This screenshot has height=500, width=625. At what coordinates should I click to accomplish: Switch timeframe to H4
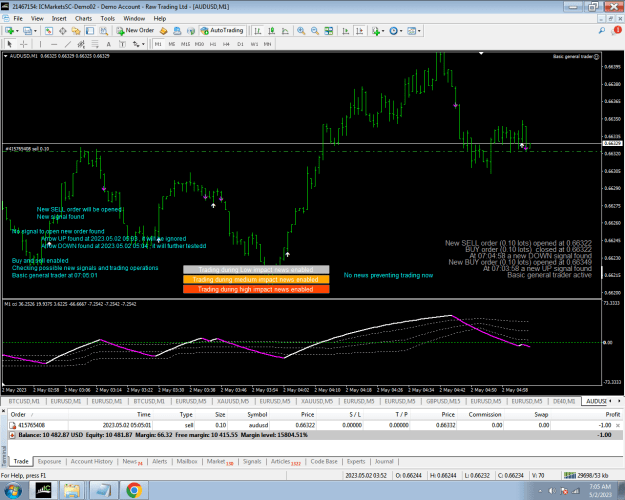(x=226, y=44)
